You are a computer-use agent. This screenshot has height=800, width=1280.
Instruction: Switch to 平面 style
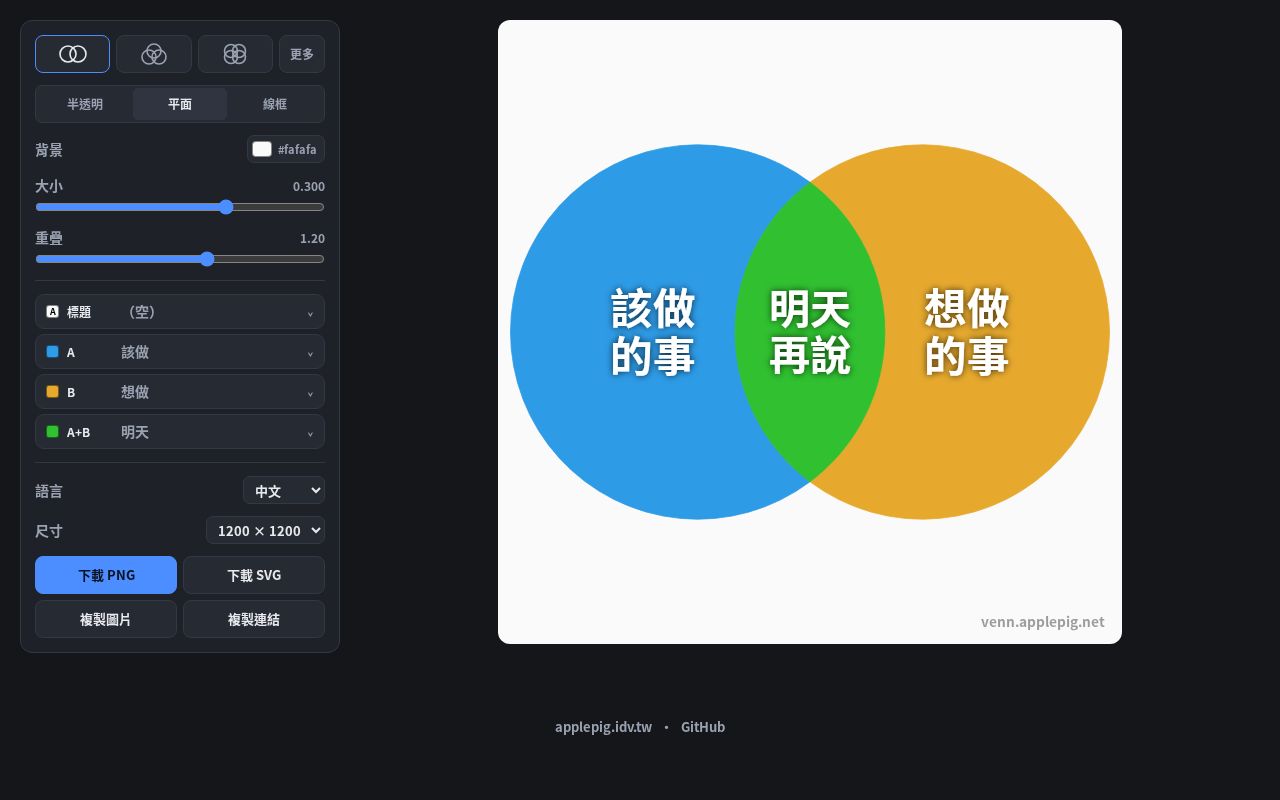[x=180, y=104]
